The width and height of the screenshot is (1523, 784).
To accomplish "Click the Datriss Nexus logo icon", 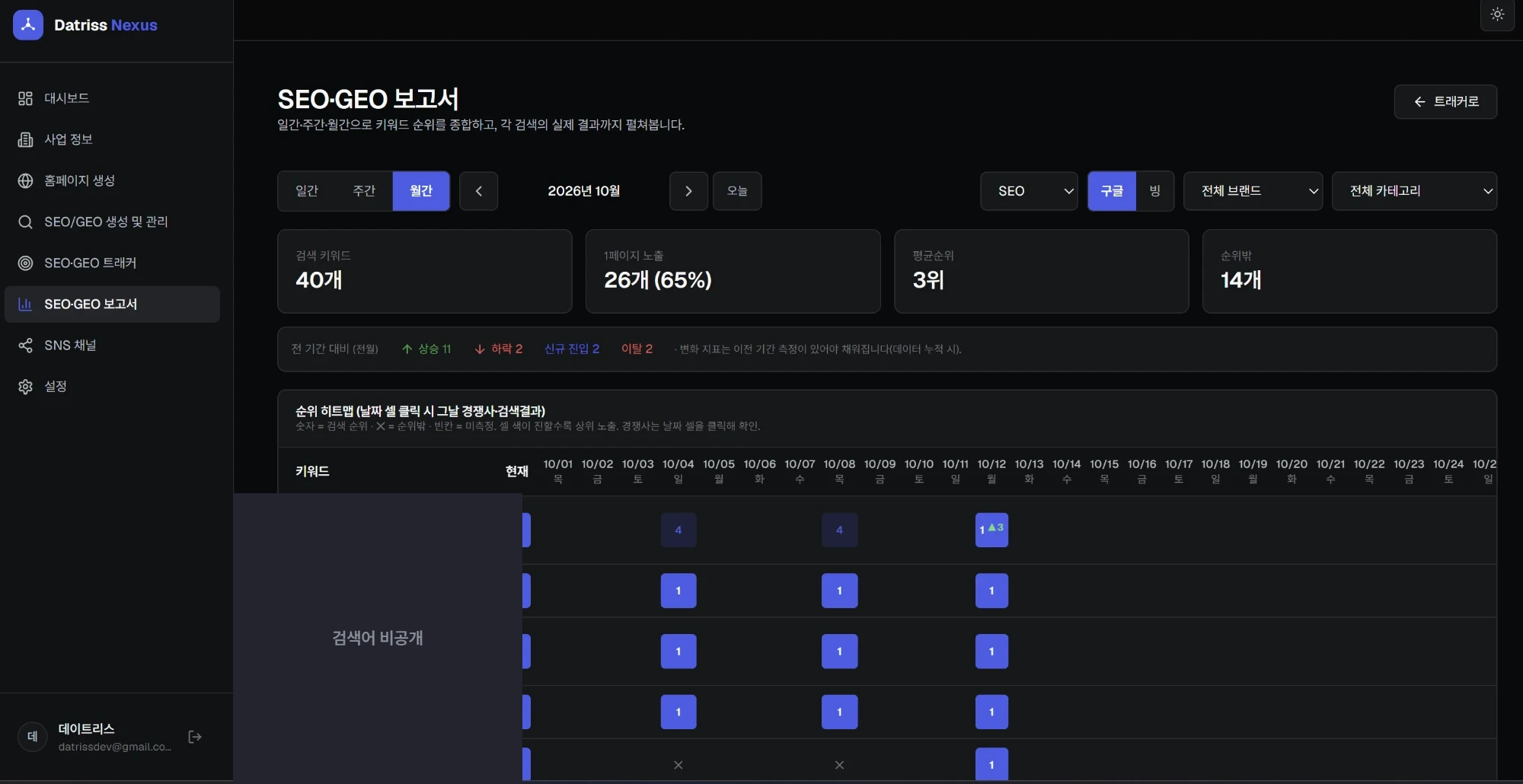I will point(28,25).
